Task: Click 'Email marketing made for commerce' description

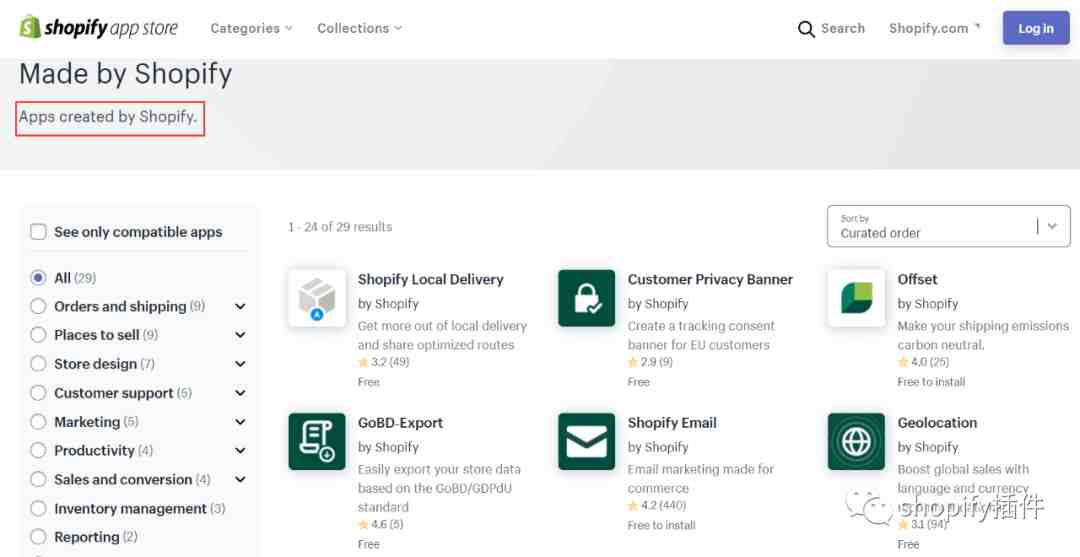Action: pos(700,479)
